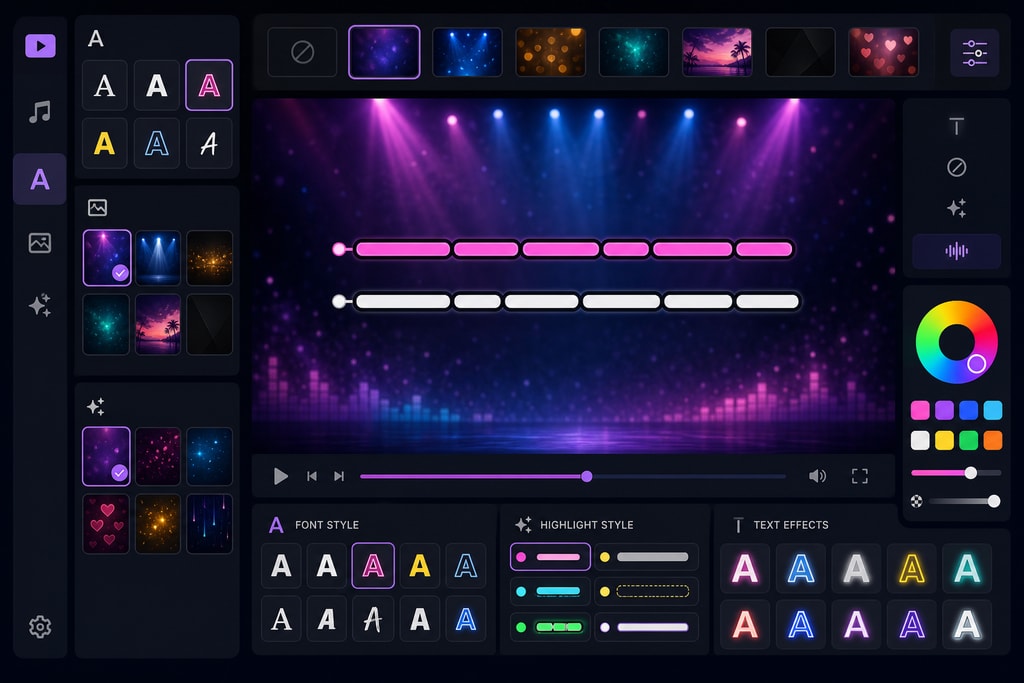Select the orange bokeh thumbnail in top strip
The height and width of the screenshot is (683, 1024).
point(551,52)
